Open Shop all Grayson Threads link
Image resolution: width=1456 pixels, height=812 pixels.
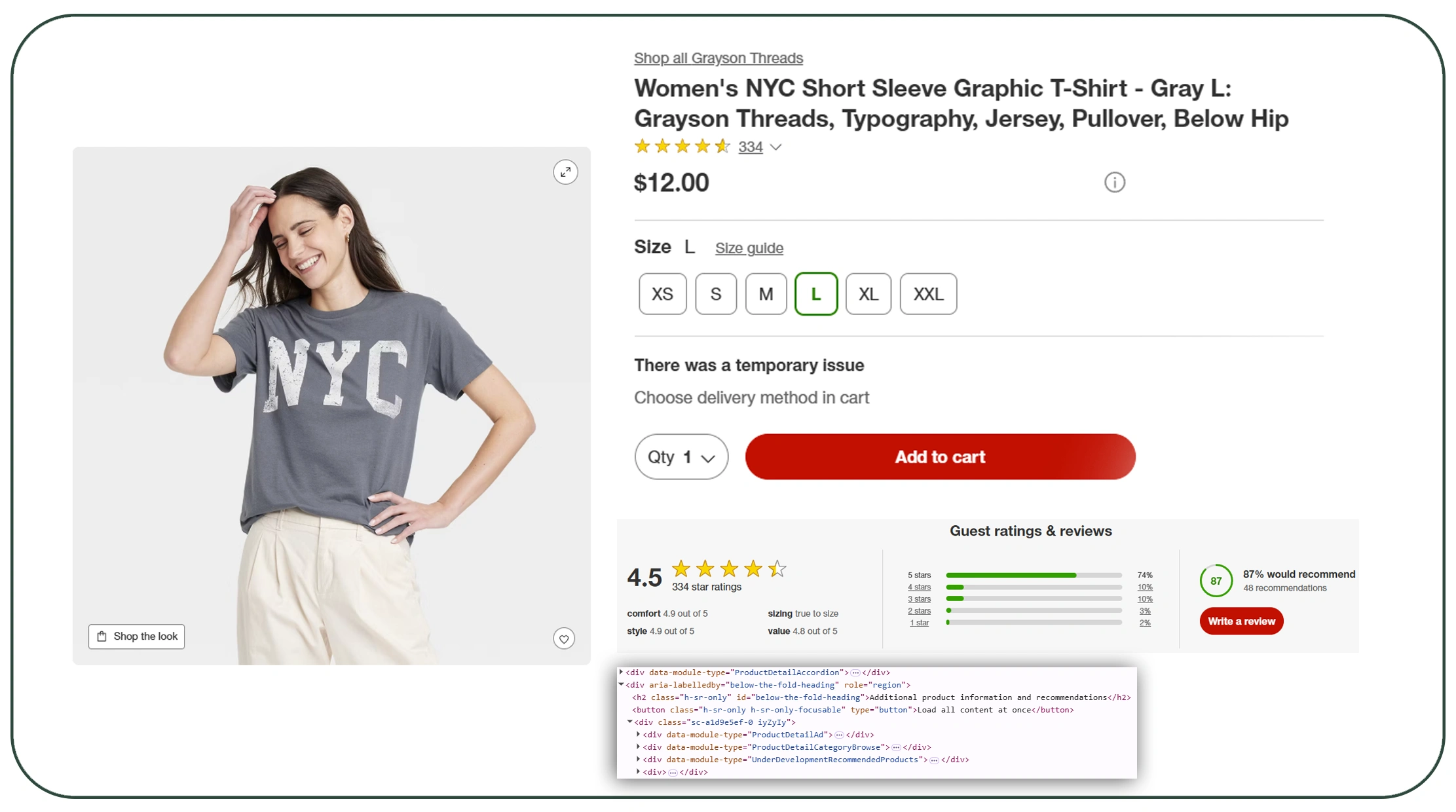pyautogui.click(x=718, y=58)
